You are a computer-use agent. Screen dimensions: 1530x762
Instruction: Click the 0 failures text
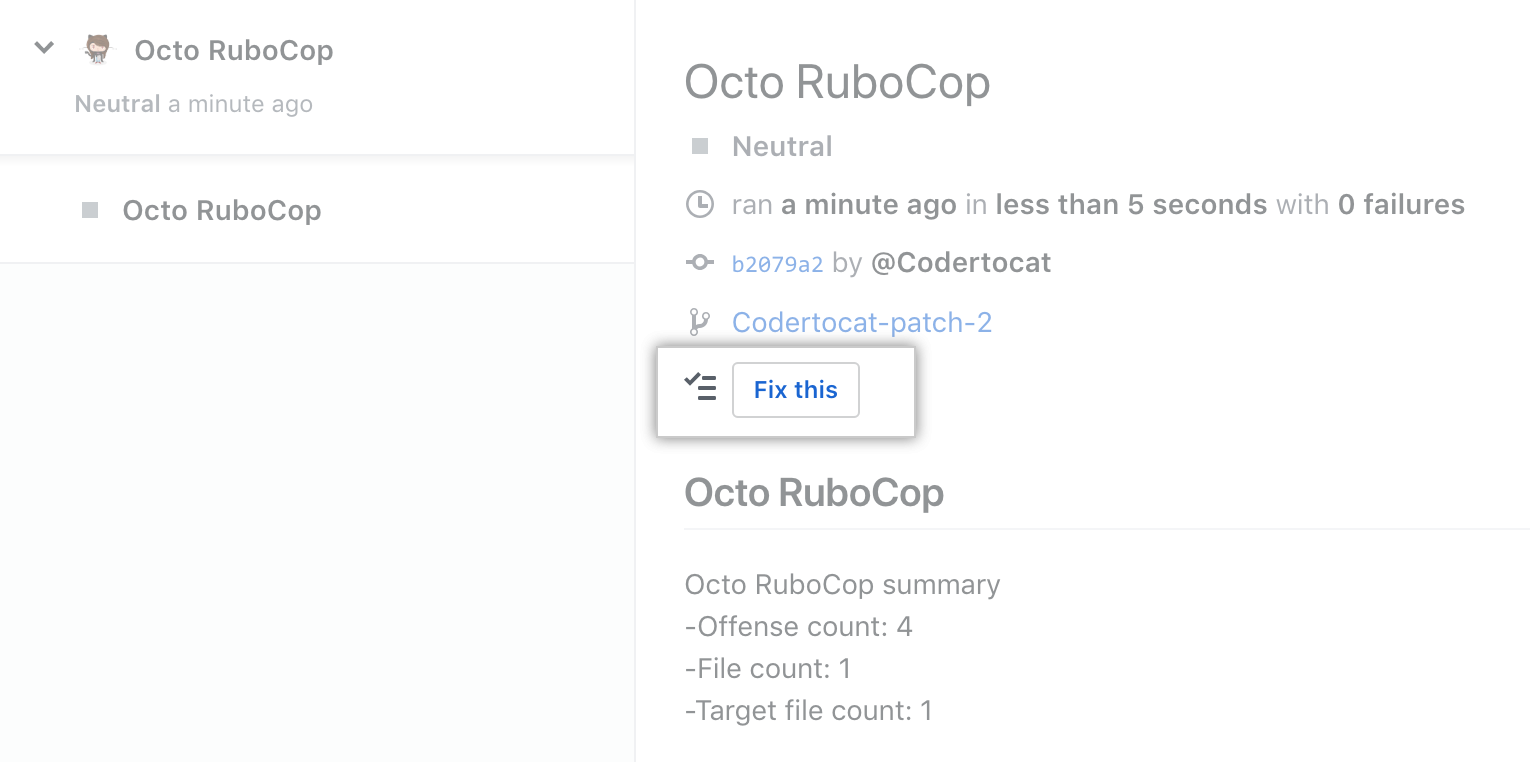pyautogui.click(x=1402, y=204)
